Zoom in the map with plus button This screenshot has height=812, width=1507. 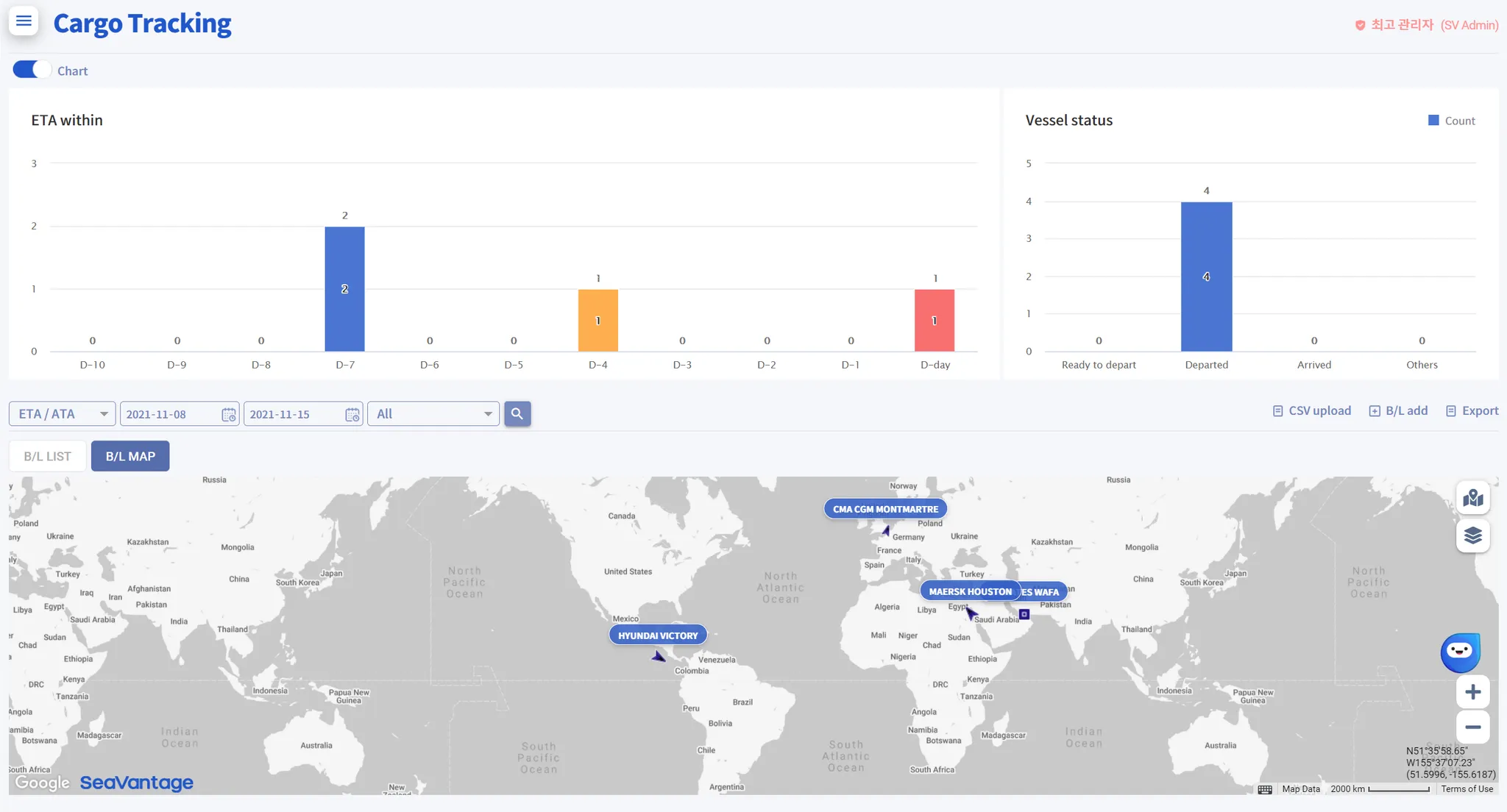[1472, 692]
